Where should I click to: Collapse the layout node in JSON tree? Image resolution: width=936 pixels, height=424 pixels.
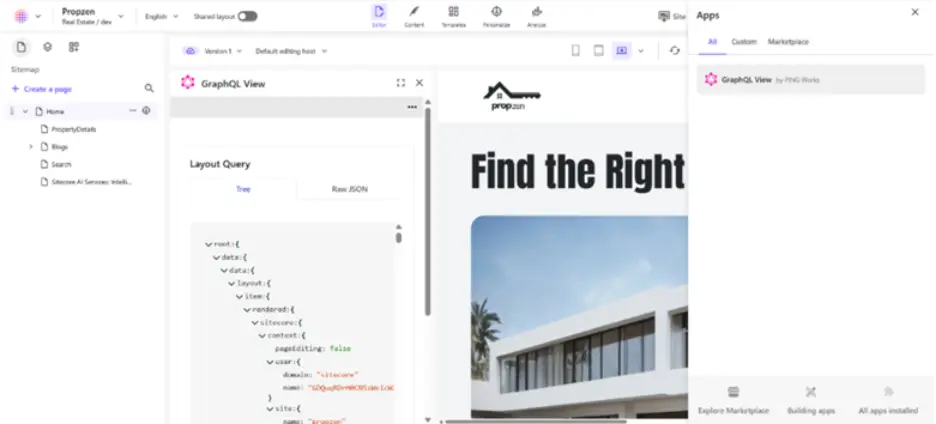click(x=232, y=284)
